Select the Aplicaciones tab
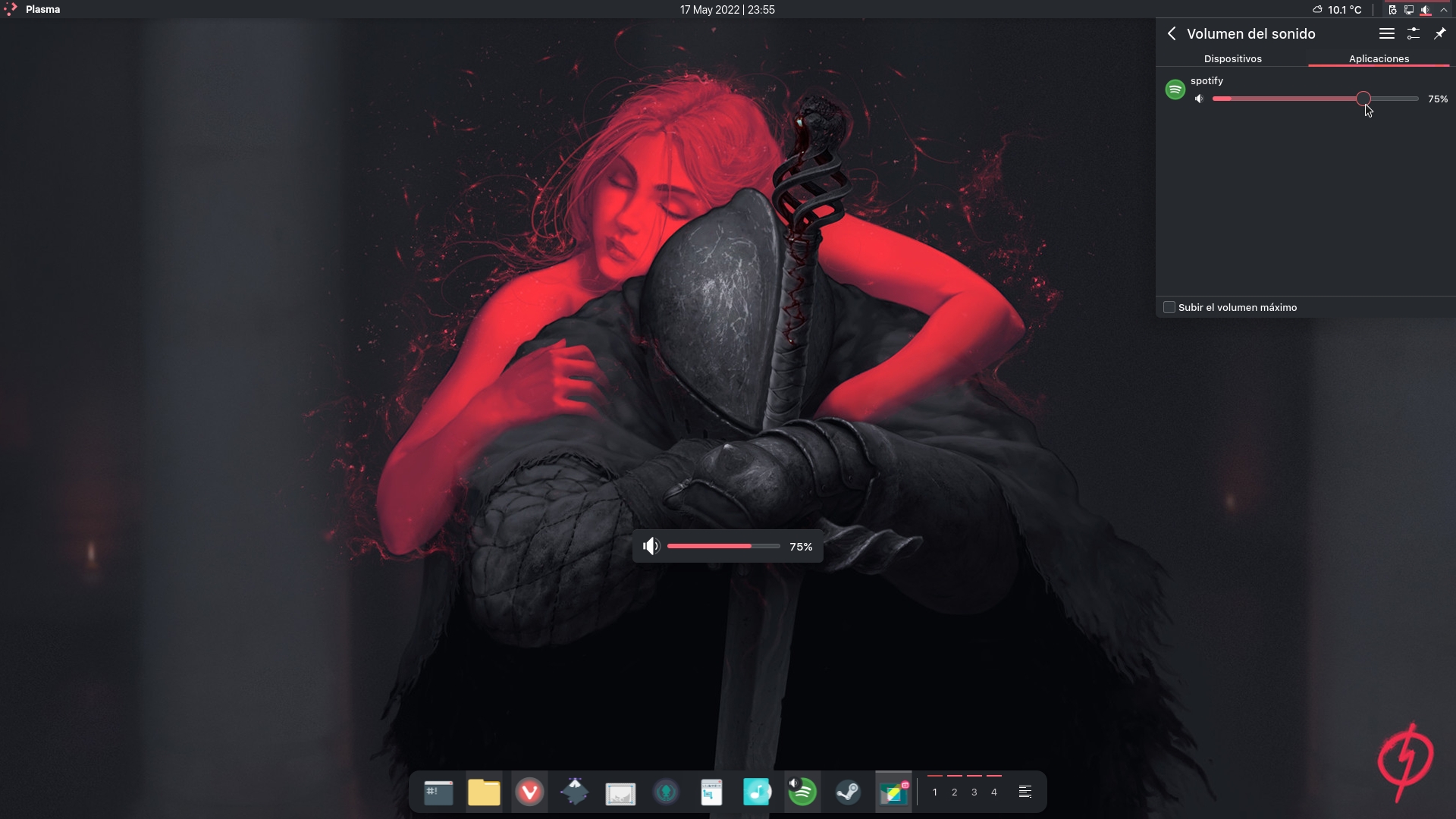Screen dimensions: 1456x819 tap(1379, 58)
